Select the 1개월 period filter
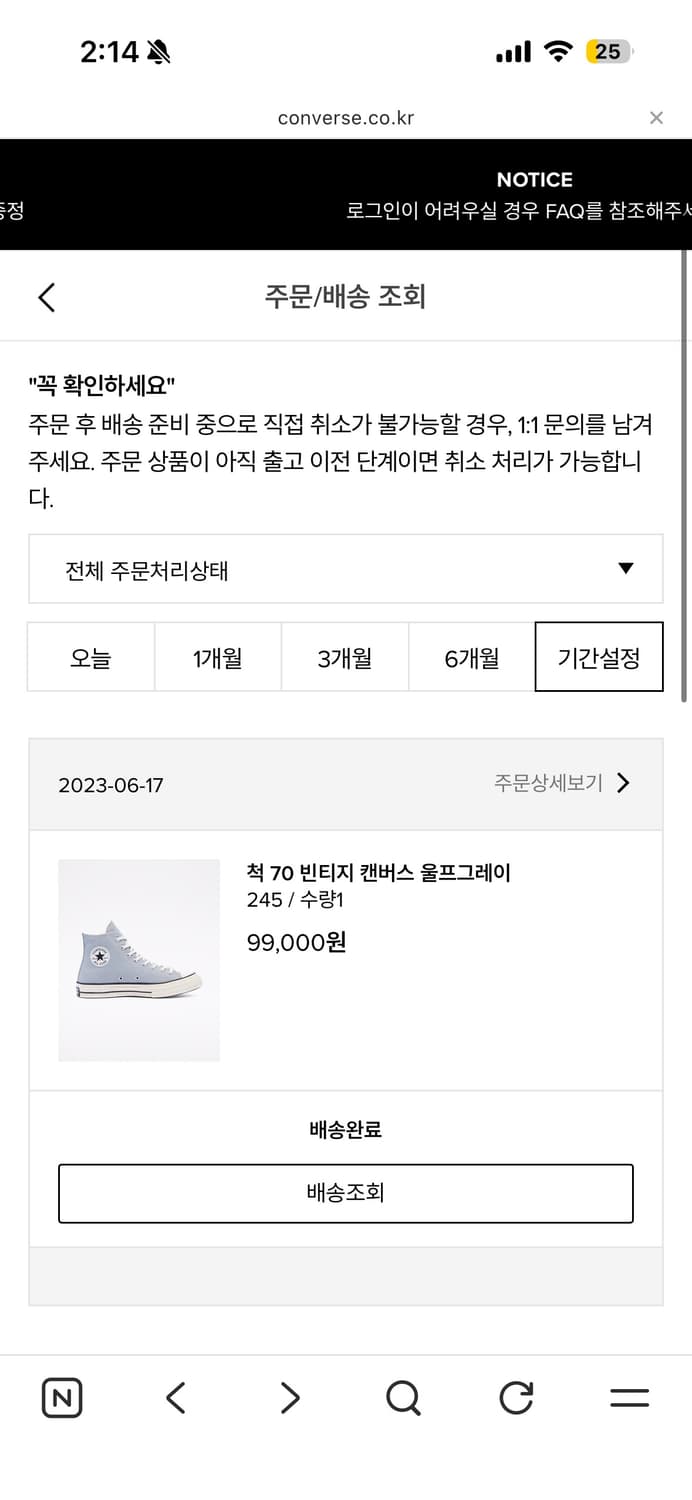The height and width of the screenshot is (1500, 692). pyautogui.click(x=218, y=657)
